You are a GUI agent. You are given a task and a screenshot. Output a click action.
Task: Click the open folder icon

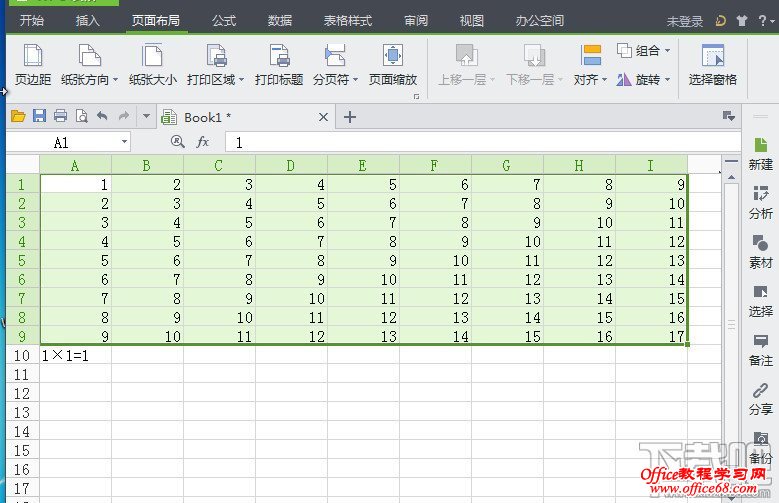click(18, 116)
